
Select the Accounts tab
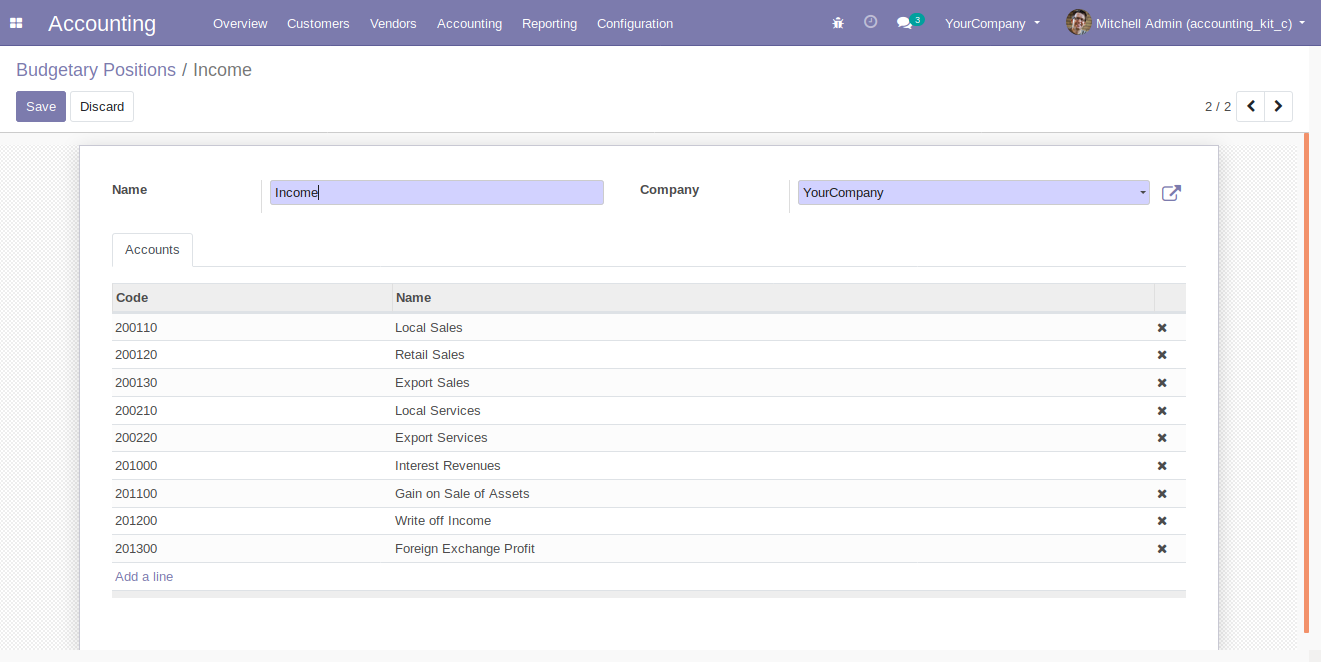pyautogui.click(x=152, y=250)
